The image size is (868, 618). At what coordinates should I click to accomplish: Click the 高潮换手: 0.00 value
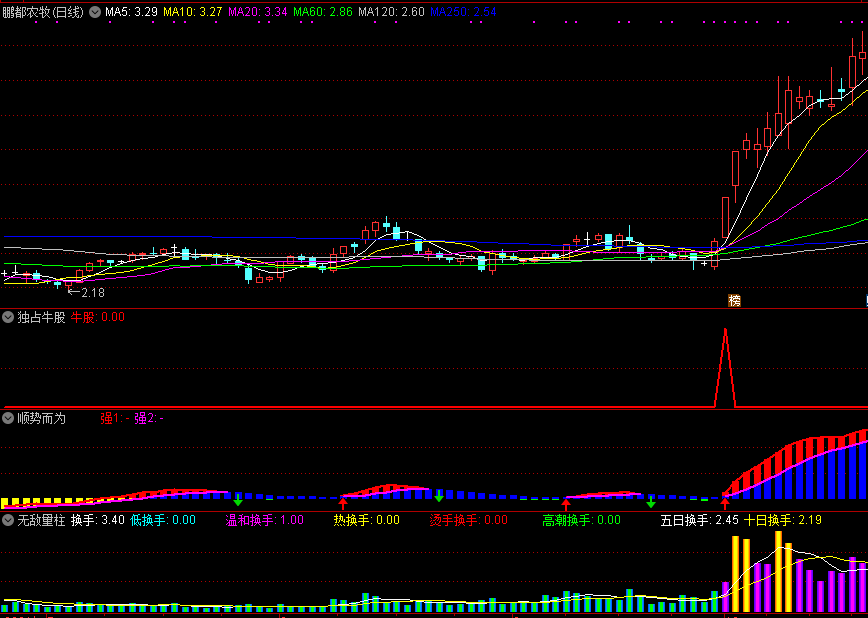(x=581, y=521)
